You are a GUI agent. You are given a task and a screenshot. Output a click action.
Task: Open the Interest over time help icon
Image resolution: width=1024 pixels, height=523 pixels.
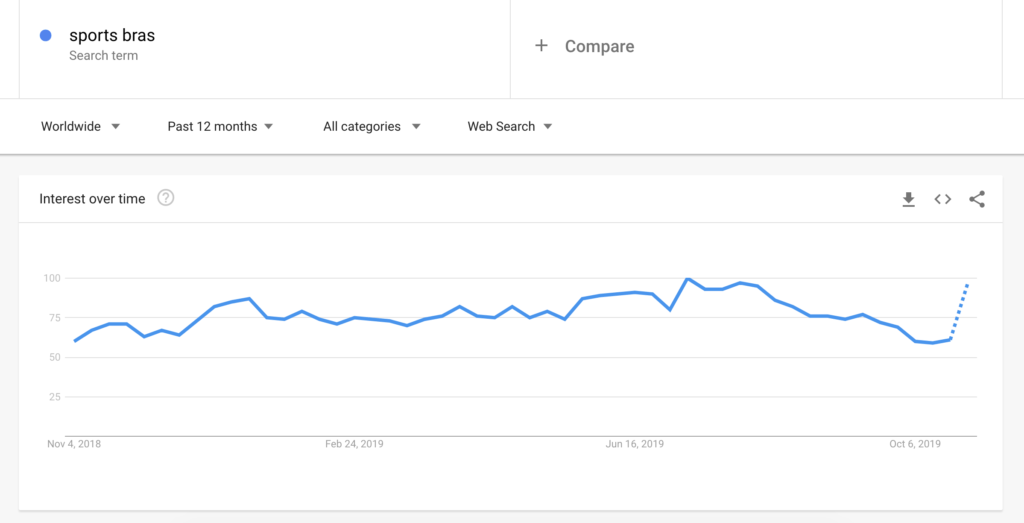[x=166, y=198]
